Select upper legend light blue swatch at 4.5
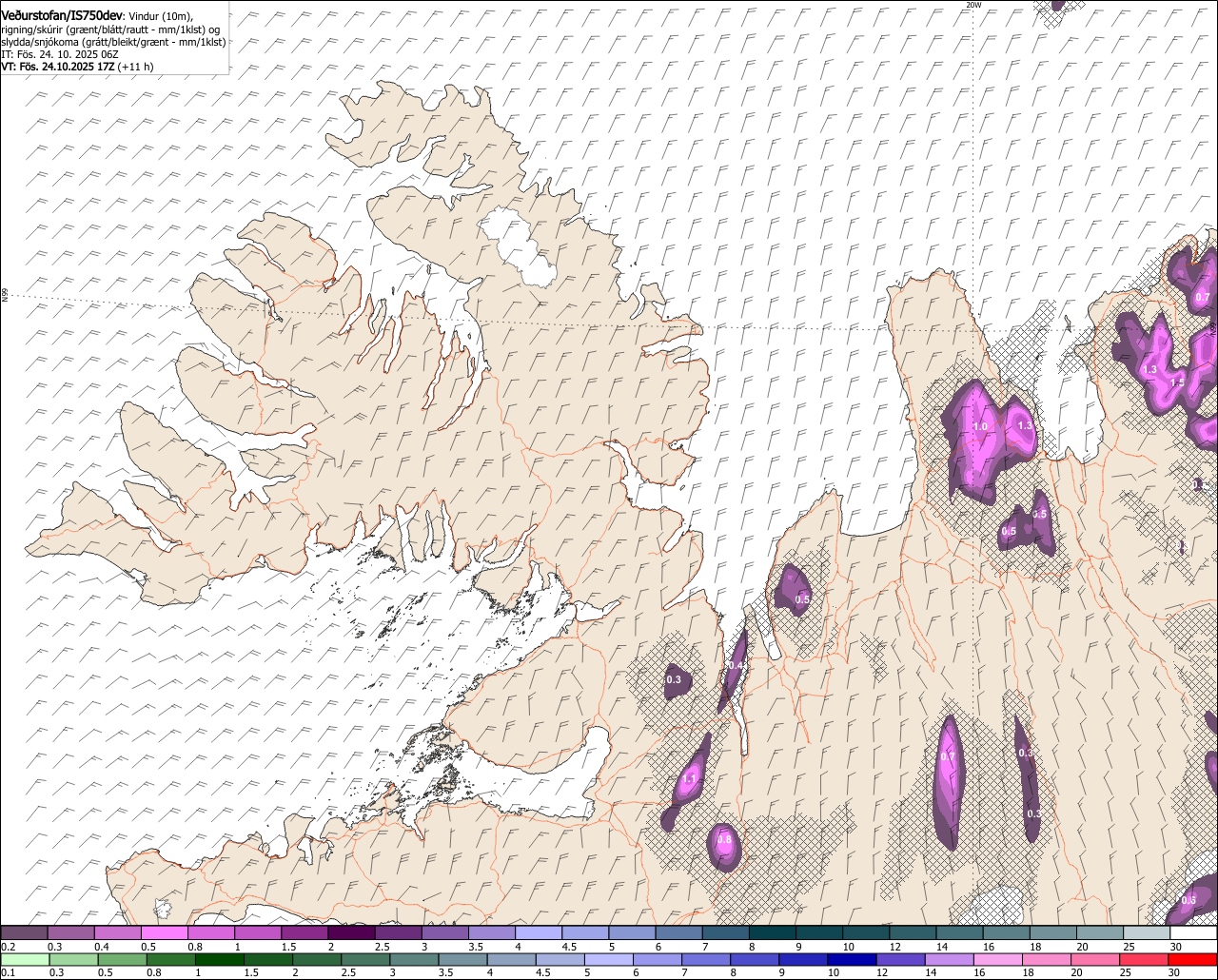 coord(585,933)
